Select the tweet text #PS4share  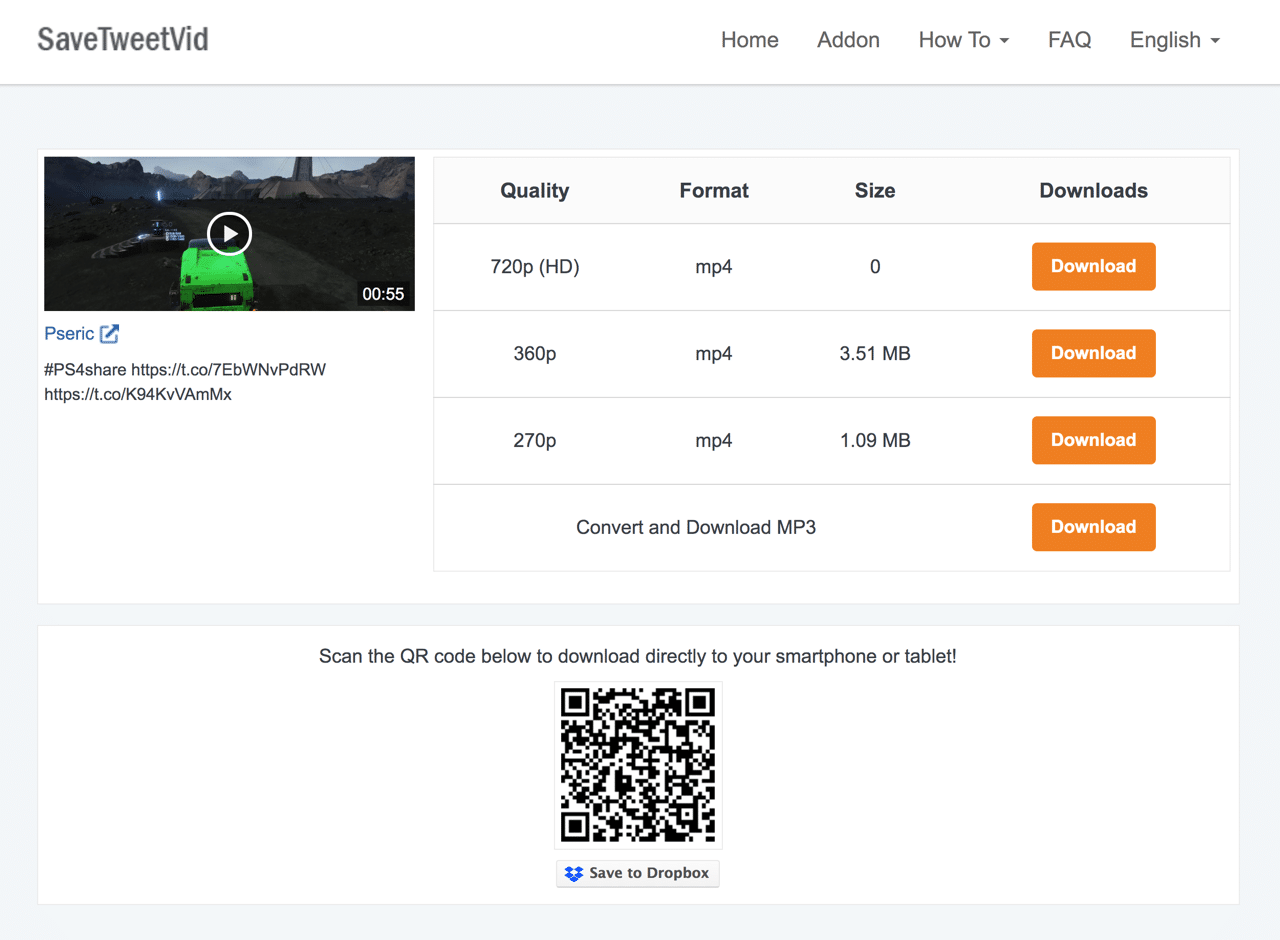[85, 370]
